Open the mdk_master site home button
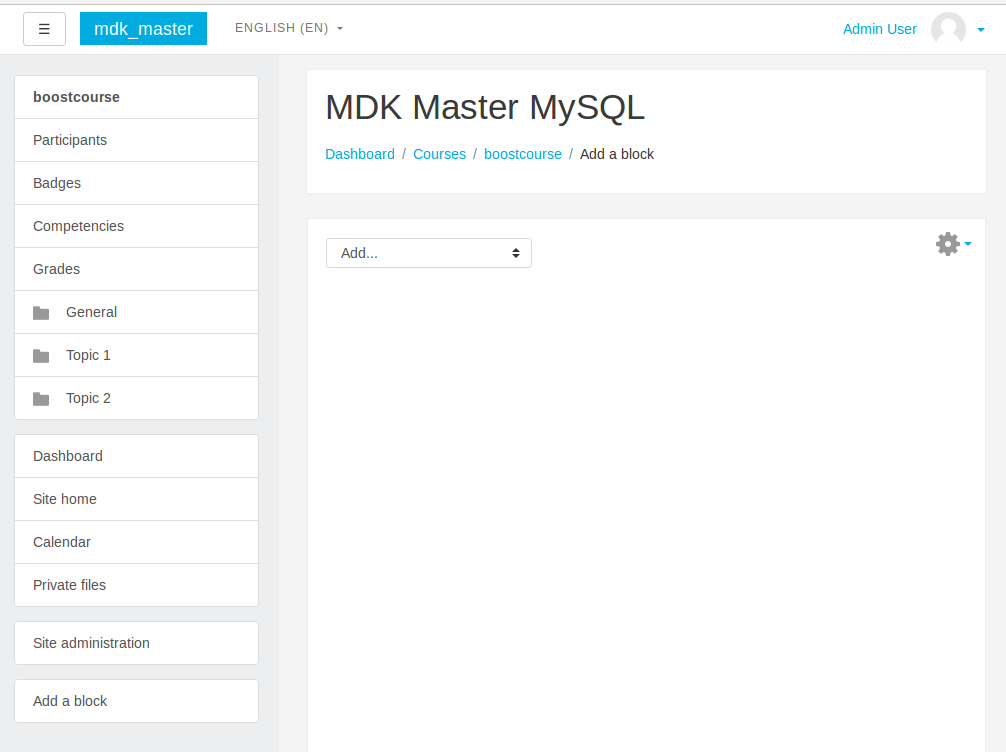 click(x=143, y=29)
